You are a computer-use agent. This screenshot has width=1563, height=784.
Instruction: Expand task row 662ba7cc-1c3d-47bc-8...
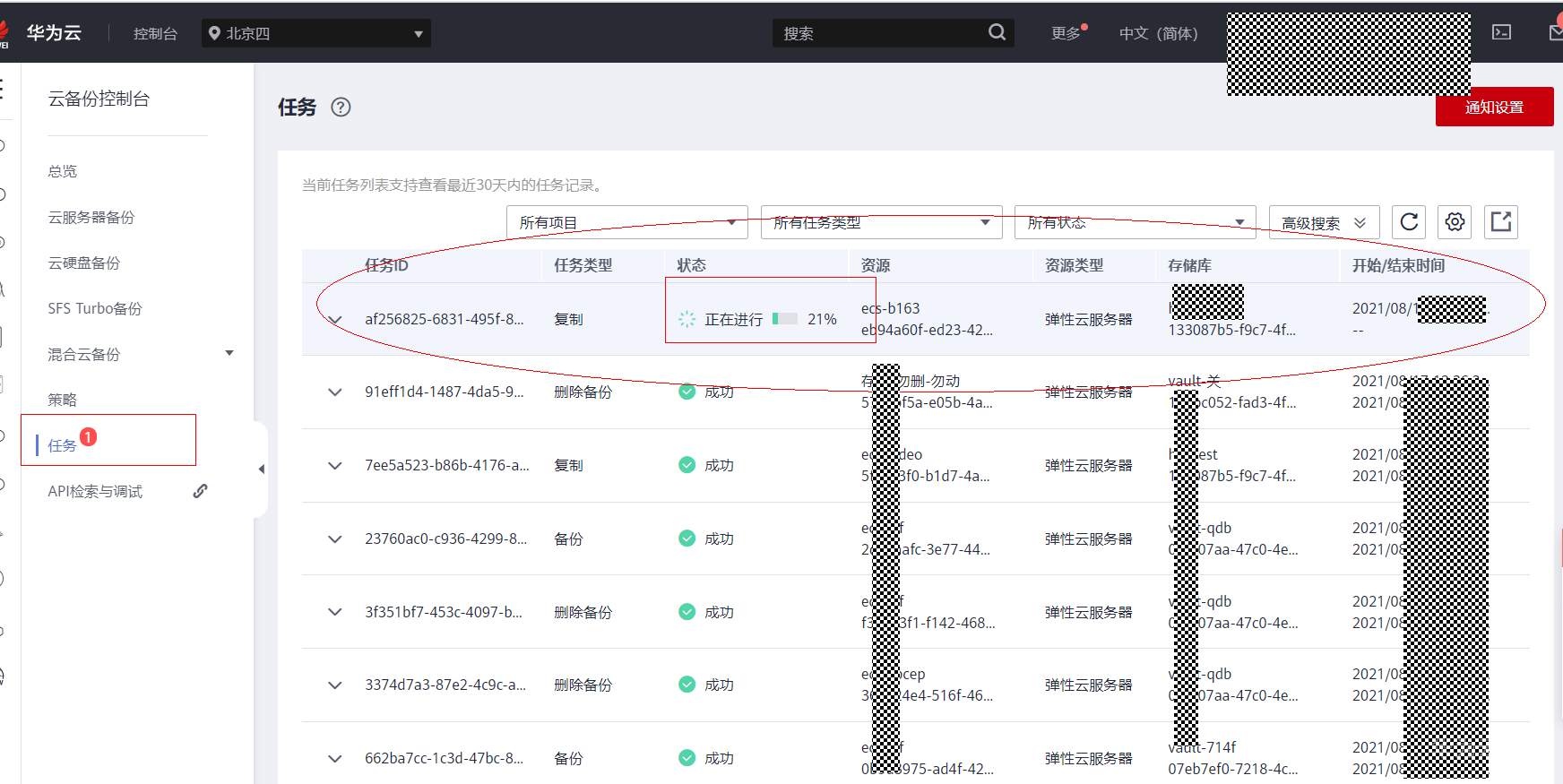click(x=335, y=758)
